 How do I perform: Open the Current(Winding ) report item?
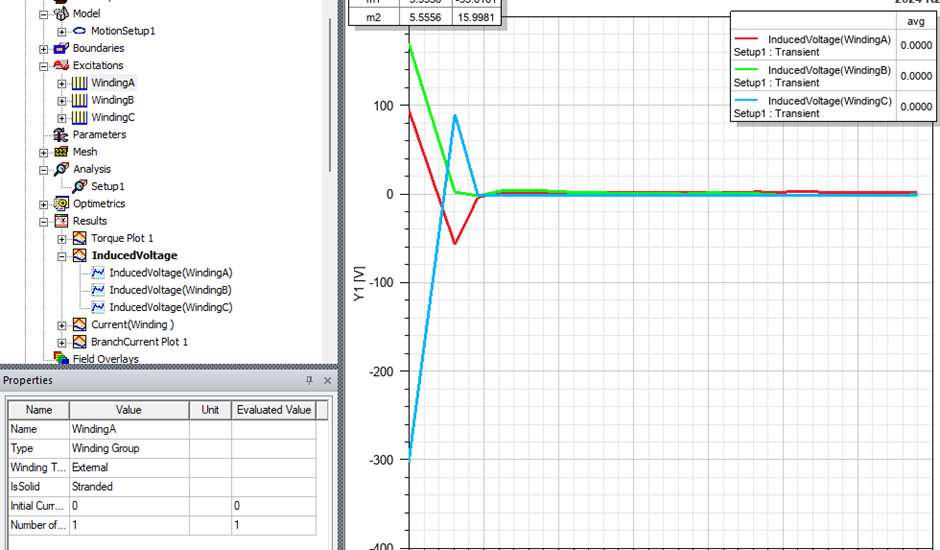(x=132, y=324)
